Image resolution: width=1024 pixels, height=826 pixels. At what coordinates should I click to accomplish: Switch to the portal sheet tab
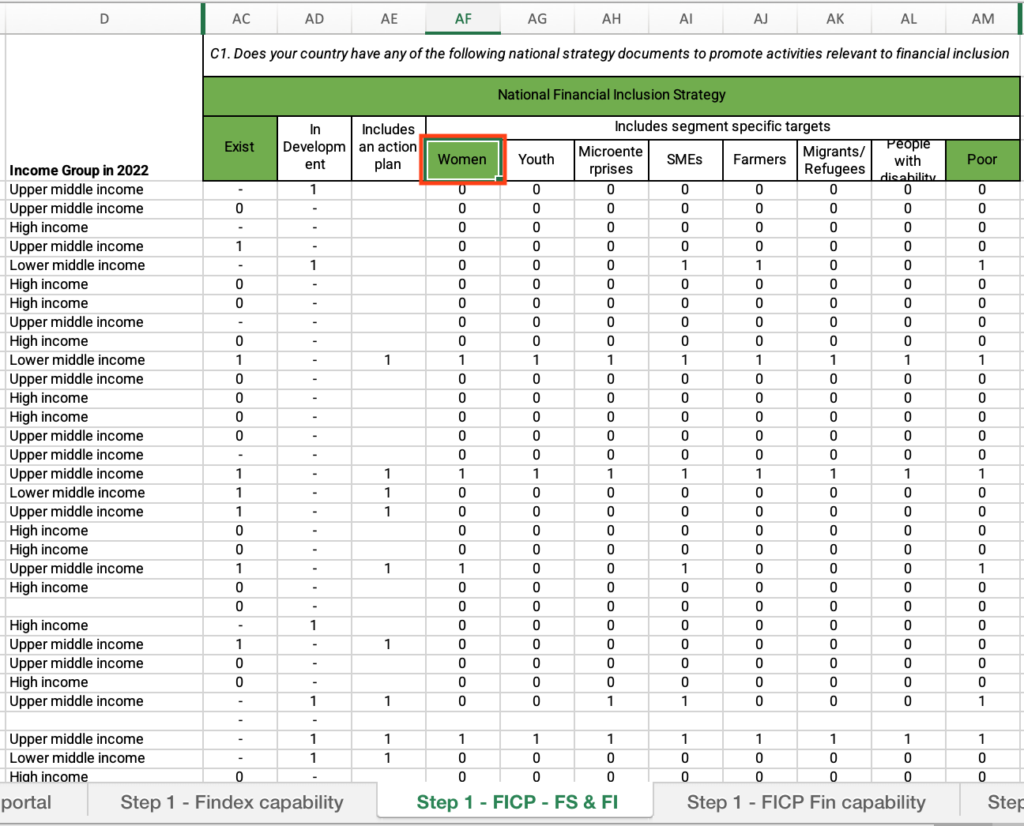[x=42, y=802]
